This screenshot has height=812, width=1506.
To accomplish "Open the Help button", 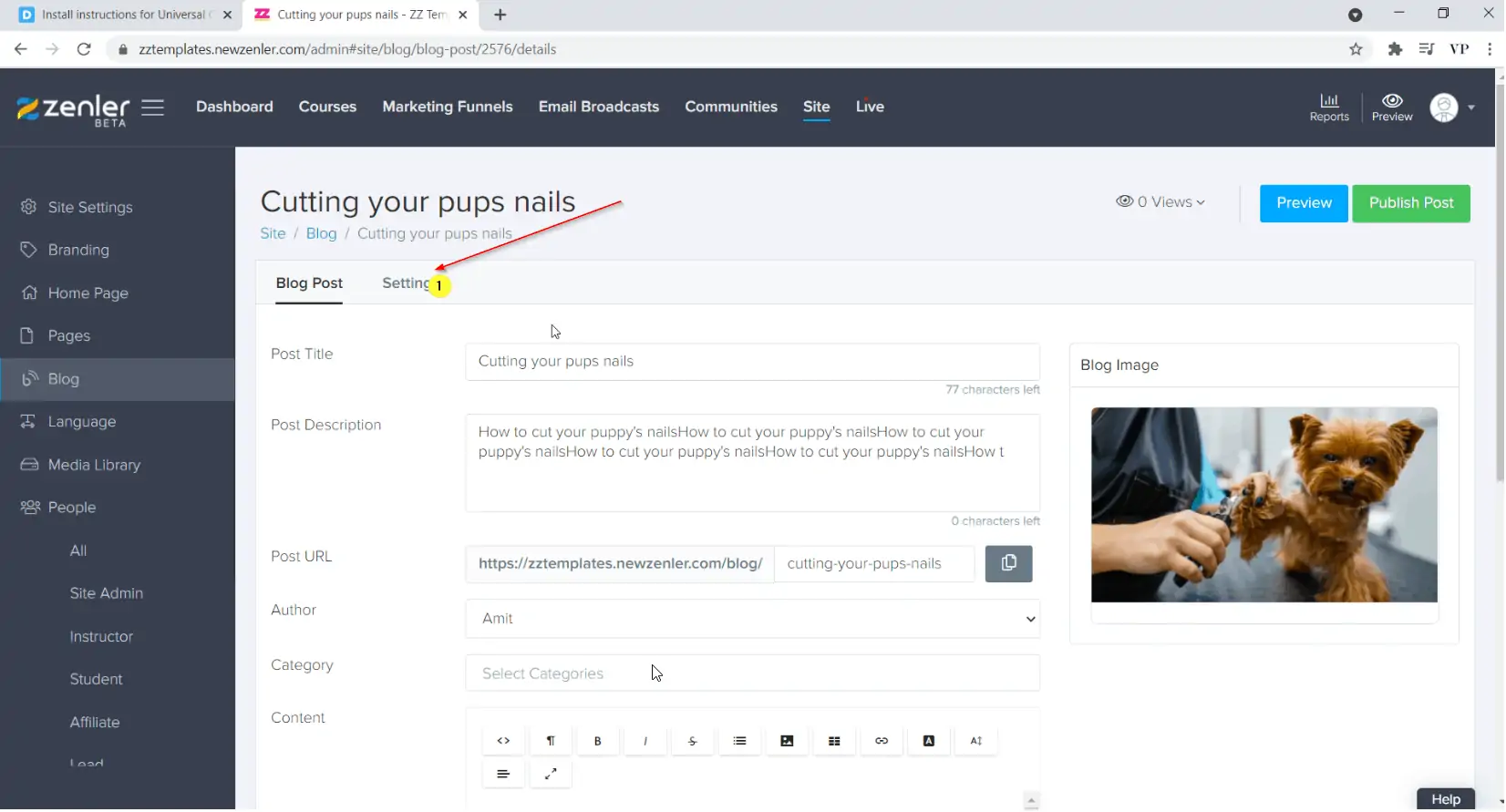I will click(x=1447, y=799).
